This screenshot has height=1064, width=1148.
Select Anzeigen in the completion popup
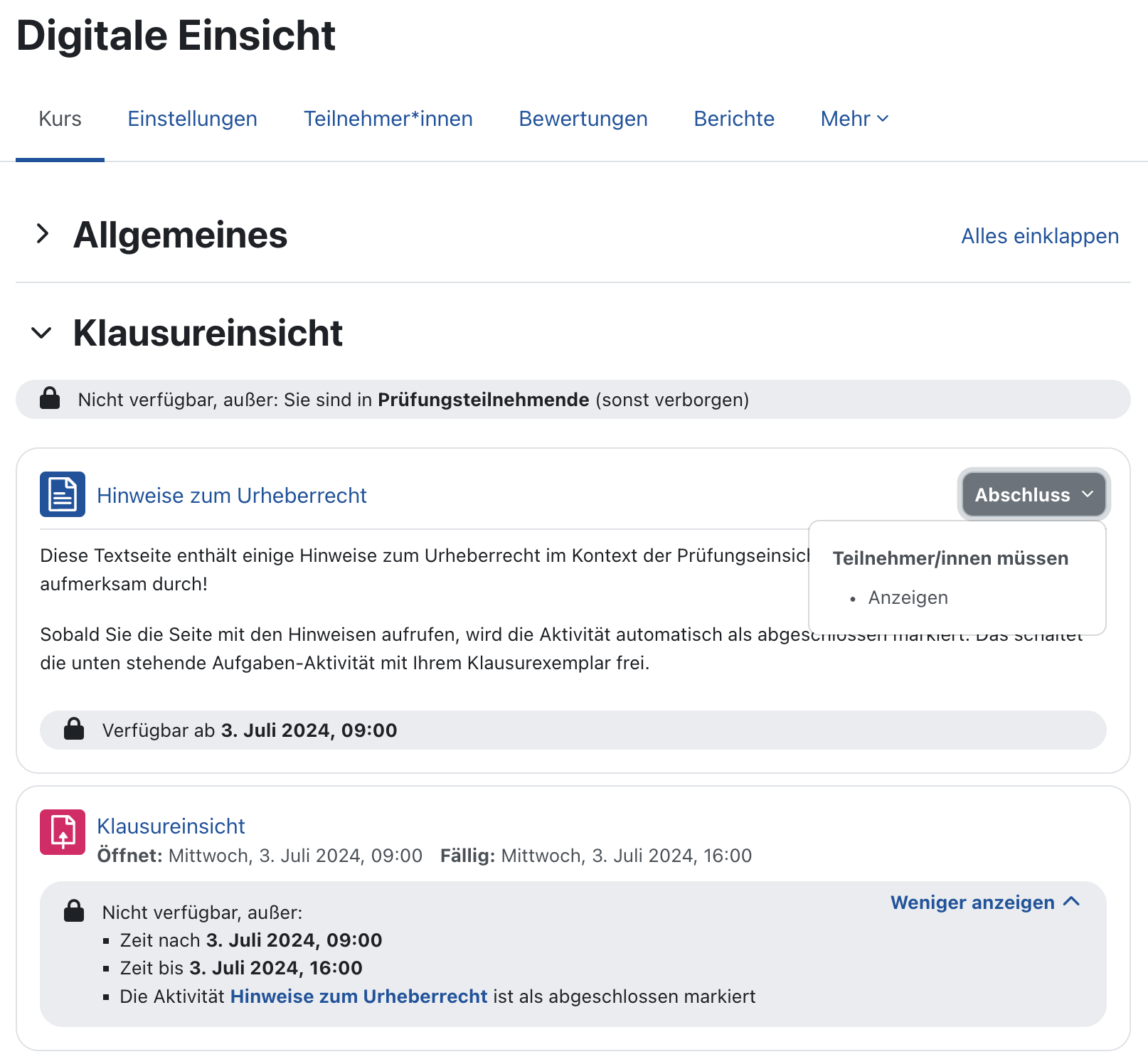(908, 597)
